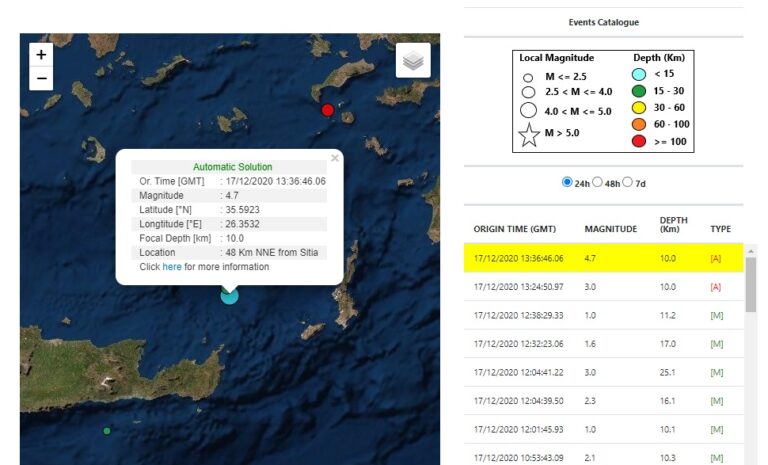Select highlighted 13:36:46.06 magnitude 4.7 event

coord(604,258)
